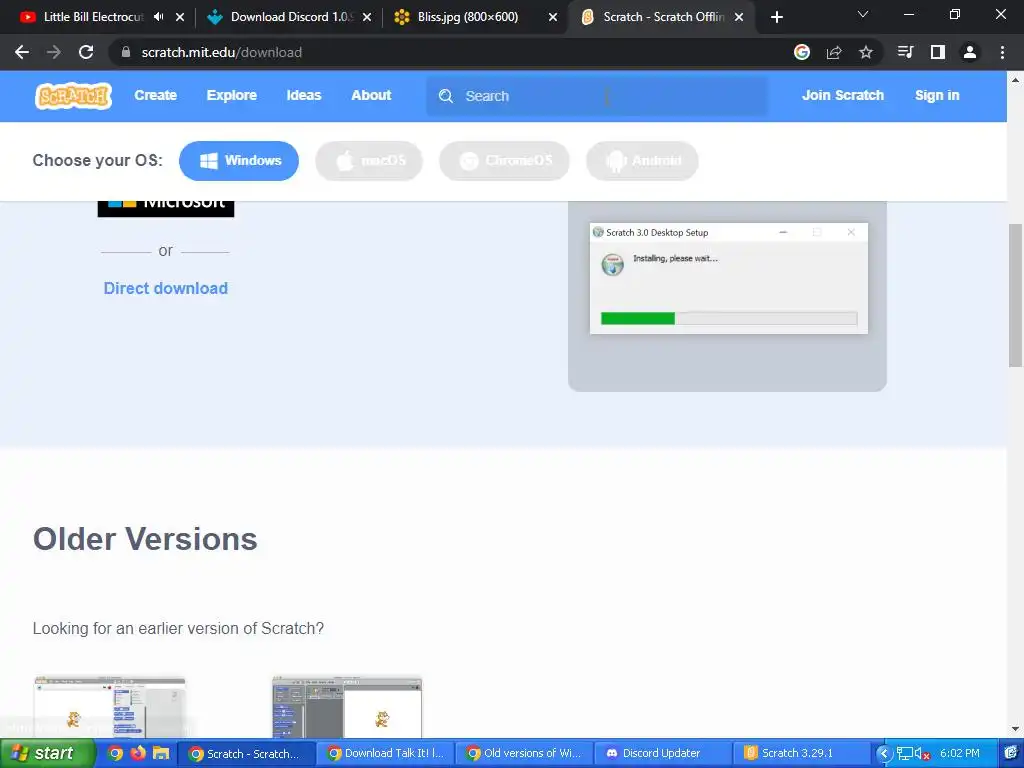Screen dimensions: 1024x768
Task: Select macOS as your OS
Action: pos(369,161)
